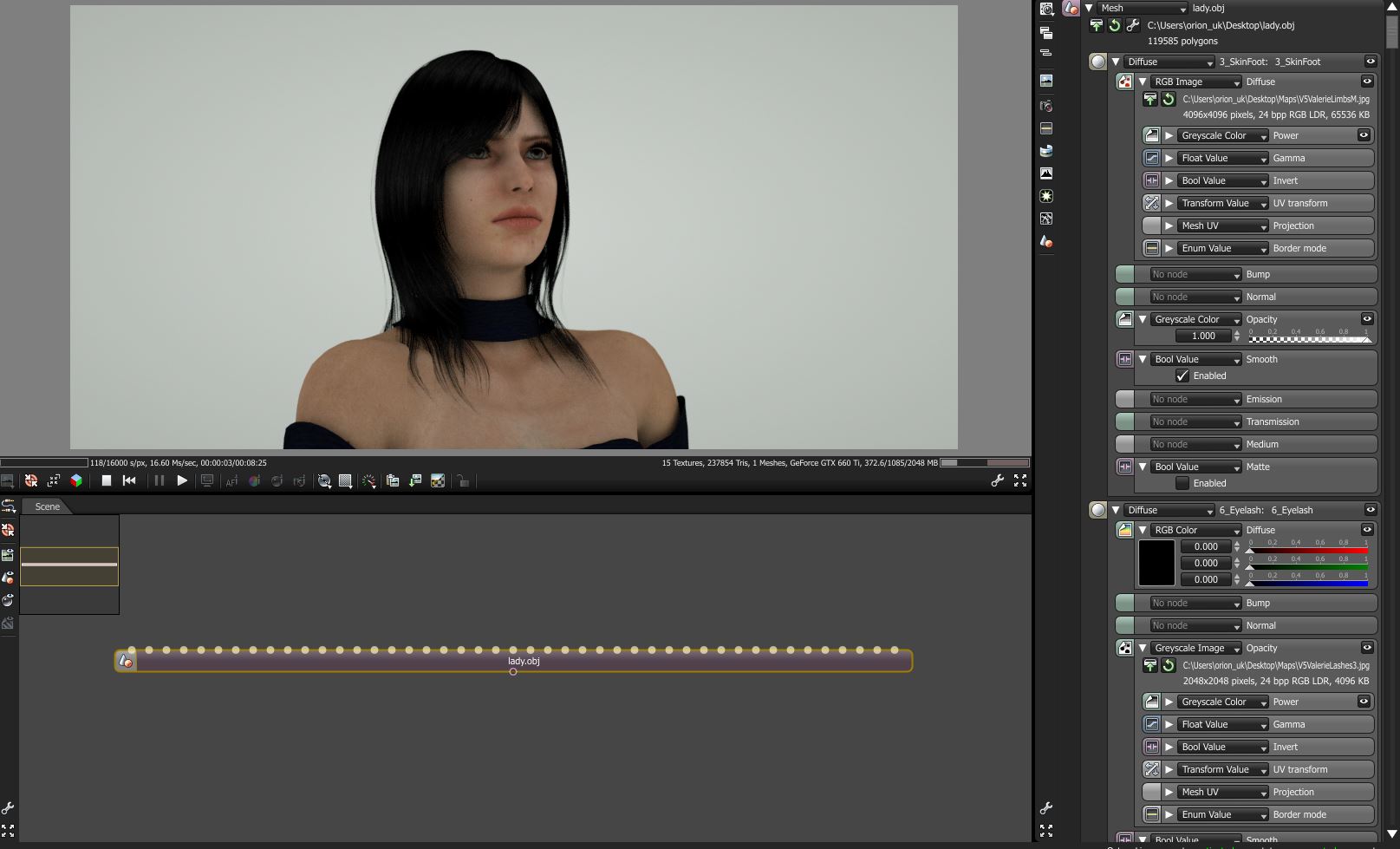Collapse the 6_Eyelash material section
Image resolution: width=1400 pixels, height=849 pixels.
[1116, 510]
